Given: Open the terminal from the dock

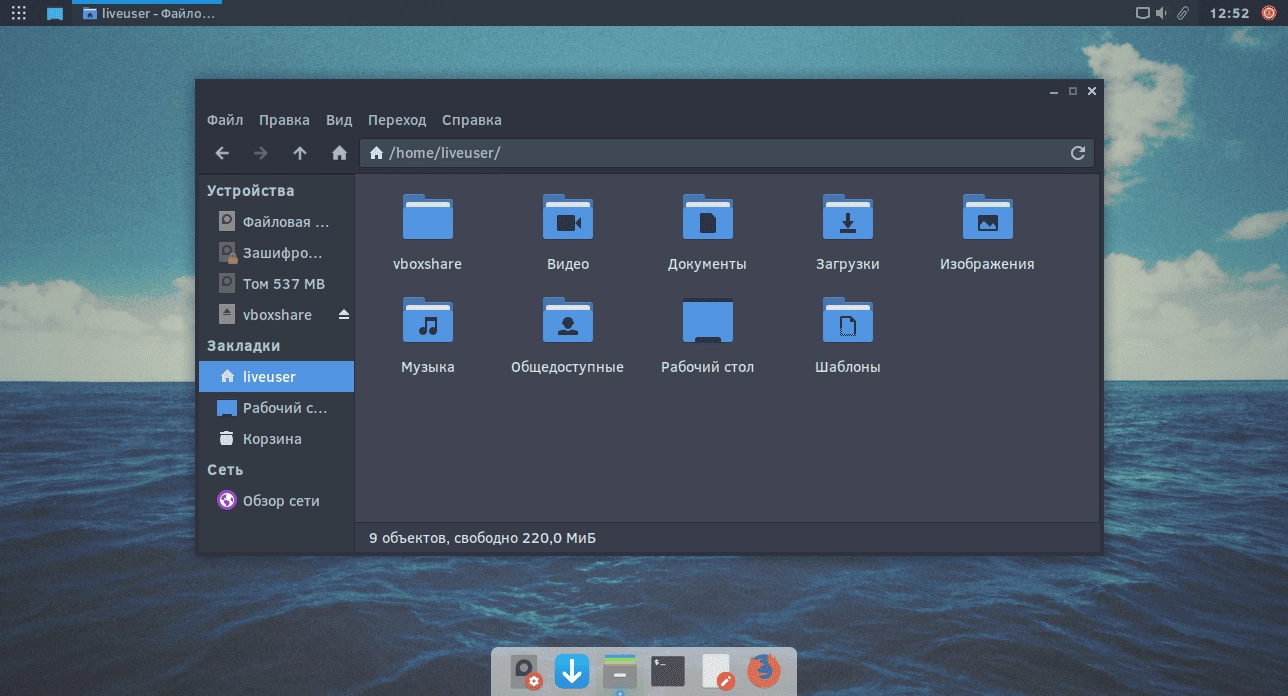Looking at the screenshot, I should pyautogui.click(x=668, y=672).
